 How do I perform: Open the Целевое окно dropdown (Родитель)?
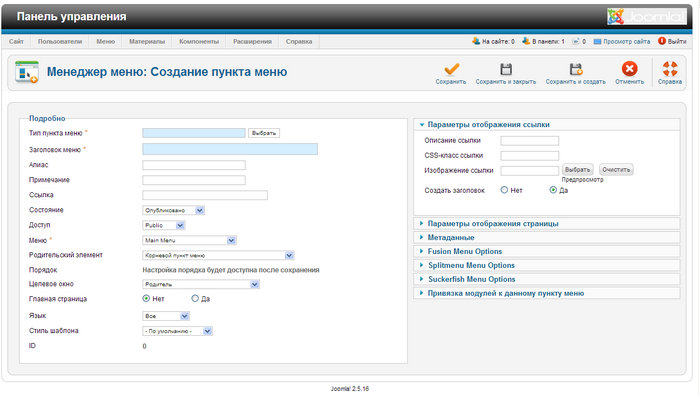pos(201,284)
